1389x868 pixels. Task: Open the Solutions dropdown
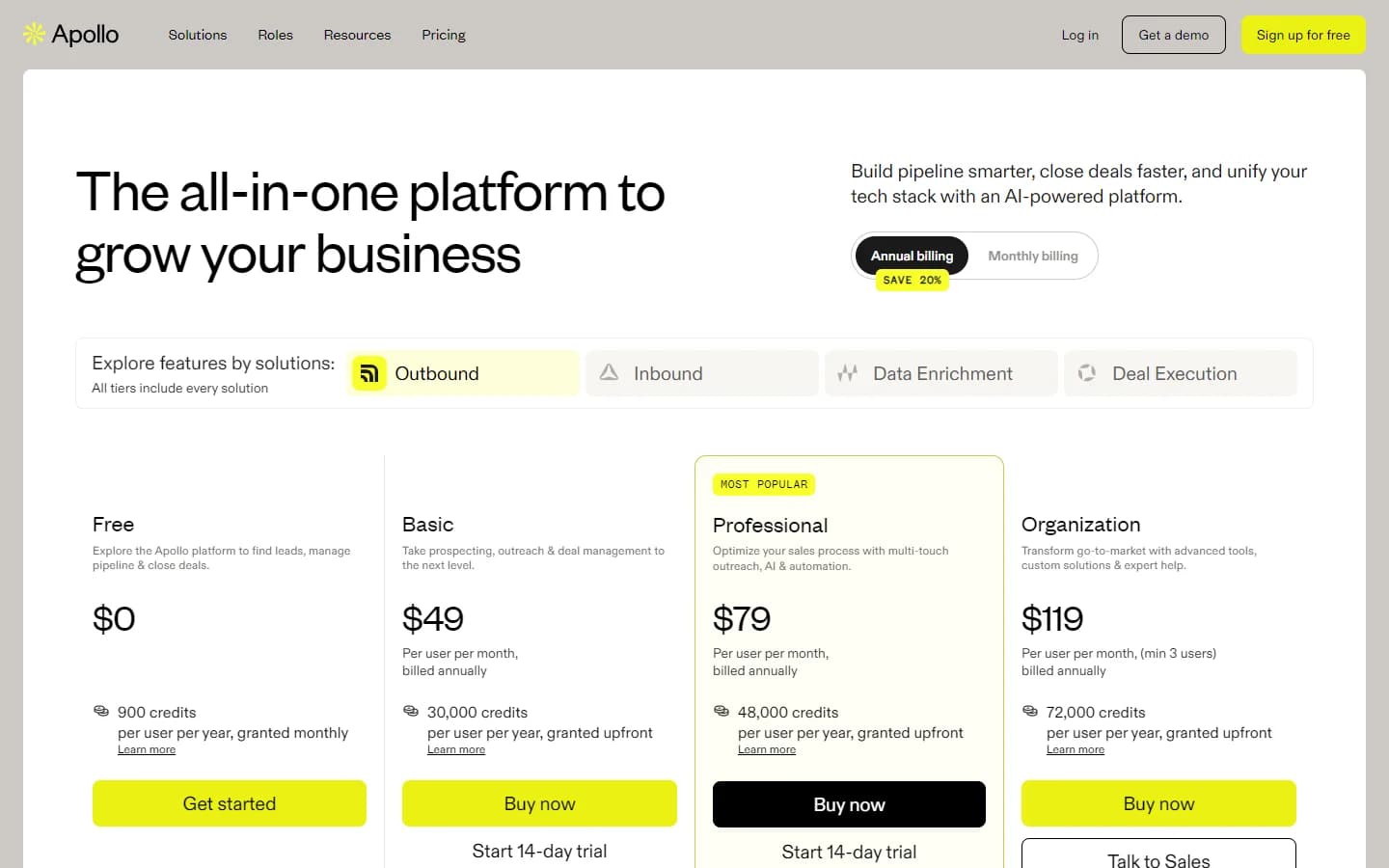197,35
